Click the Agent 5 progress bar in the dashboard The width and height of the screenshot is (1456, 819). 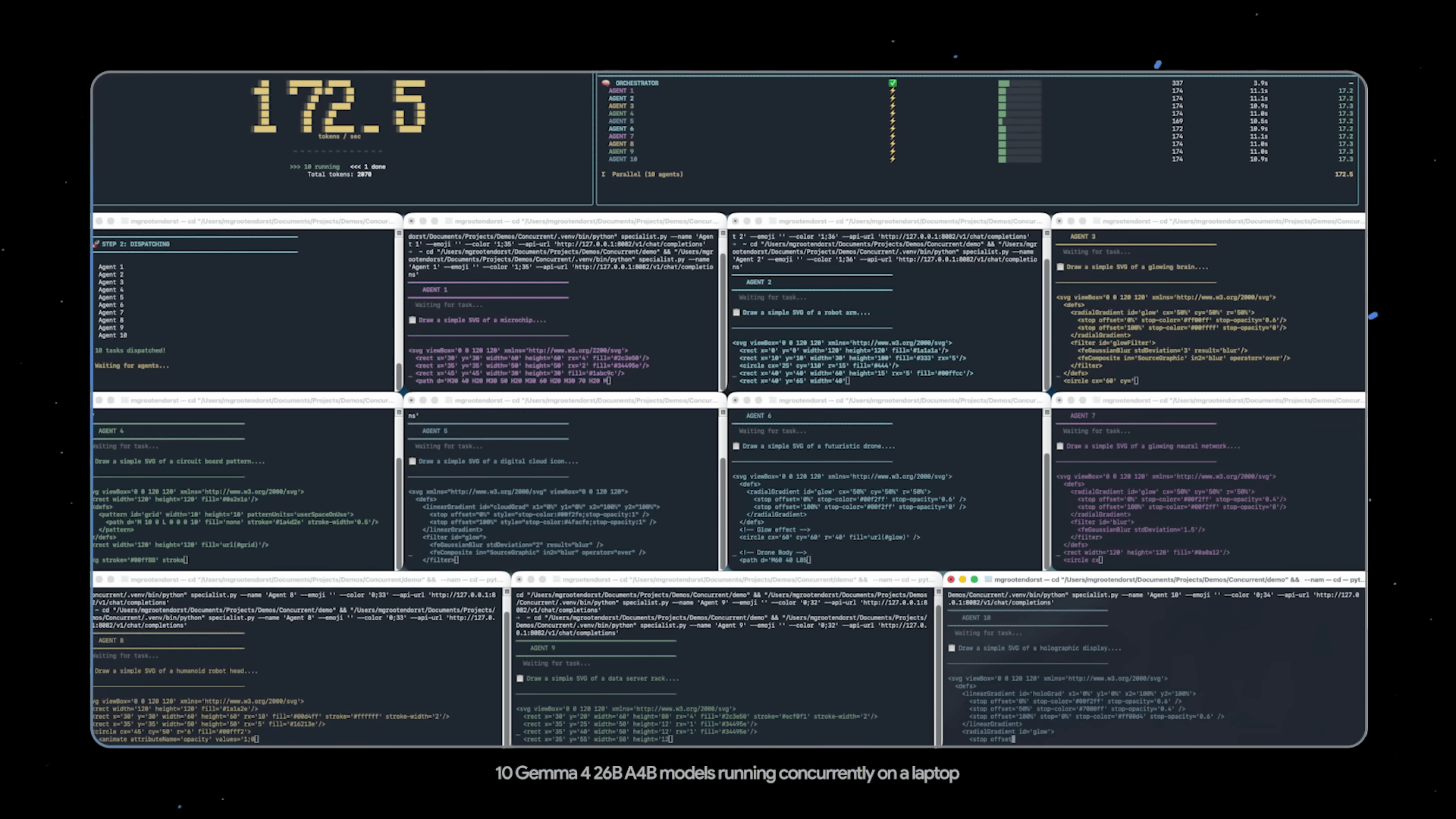pos(1019,121)
